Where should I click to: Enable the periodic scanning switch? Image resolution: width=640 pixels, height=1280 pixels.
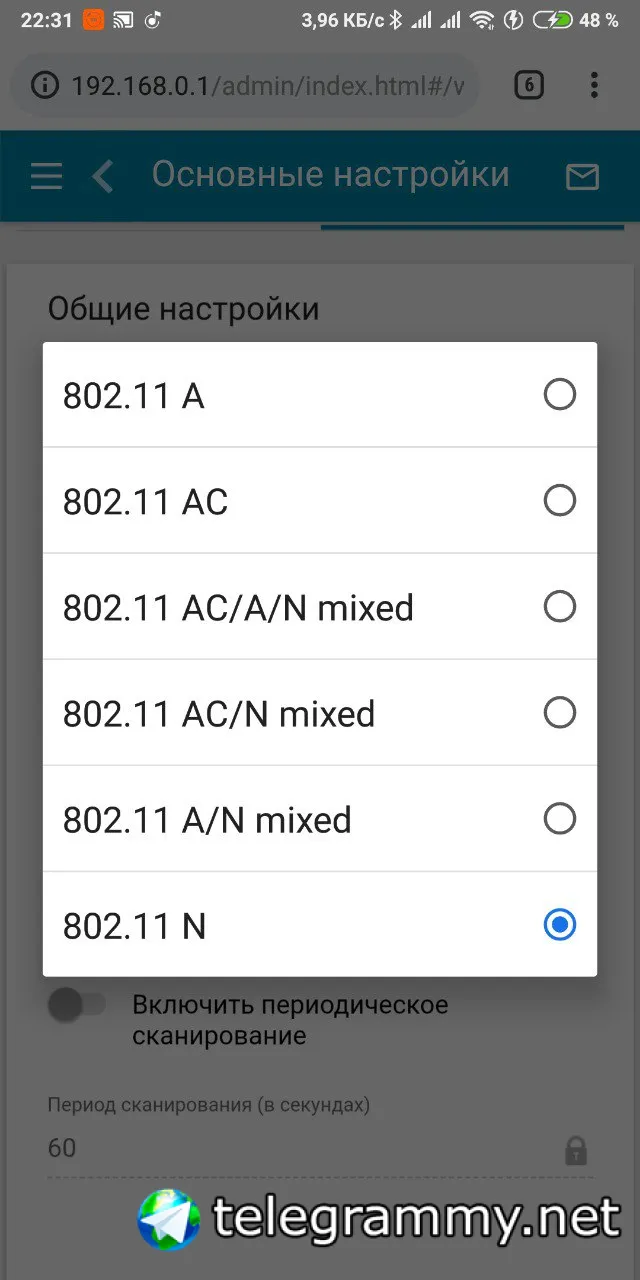[77, 1005]
